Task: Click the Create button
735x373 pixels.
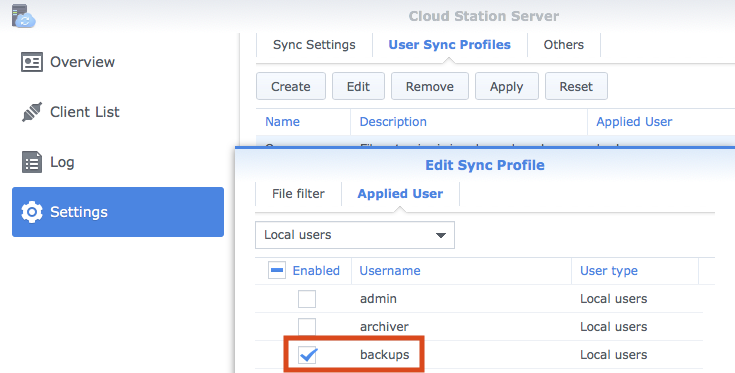Action: pyautogui.click(x=291, y=86)
